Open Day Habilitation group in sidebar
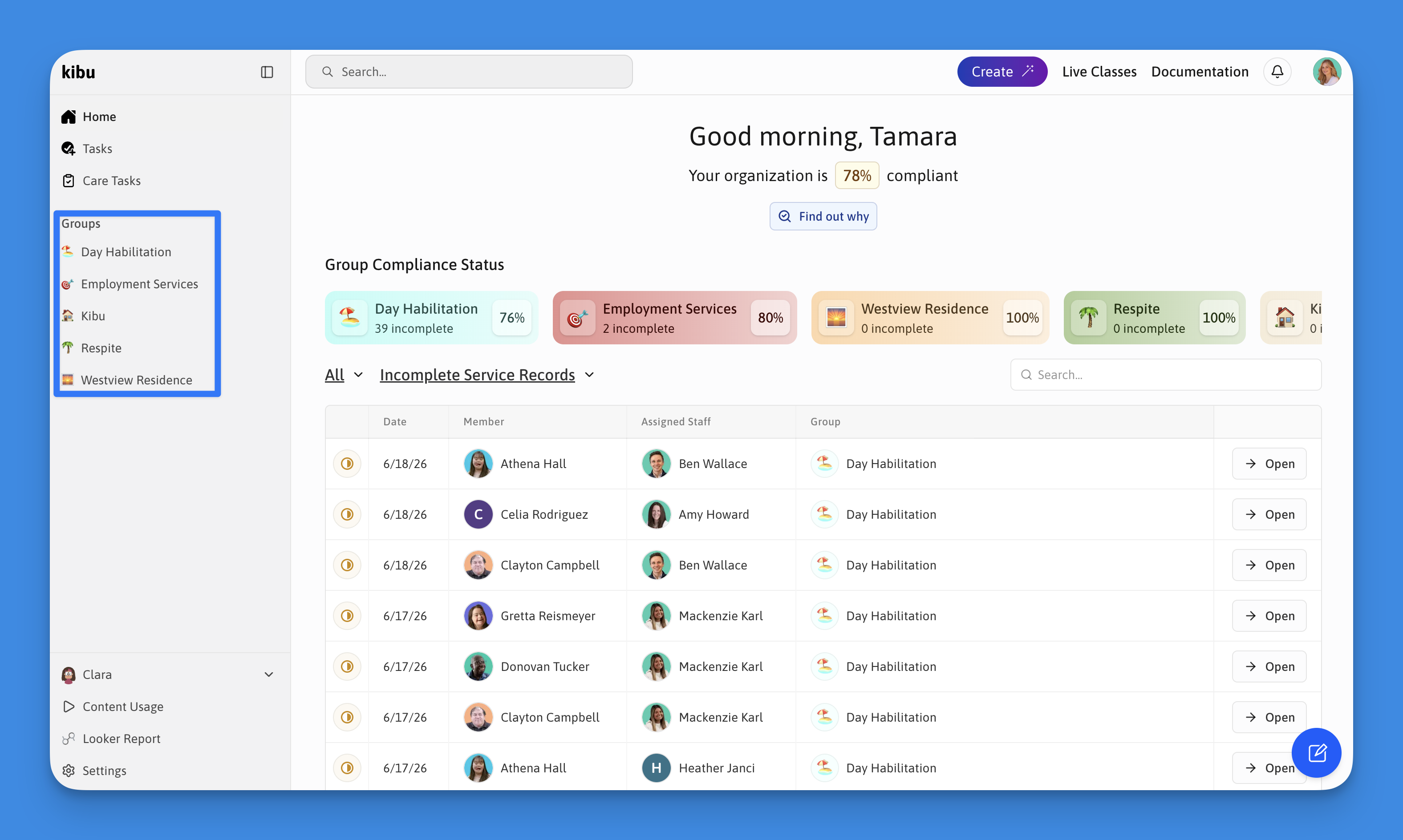1403x840 pixels. (116, 252)
